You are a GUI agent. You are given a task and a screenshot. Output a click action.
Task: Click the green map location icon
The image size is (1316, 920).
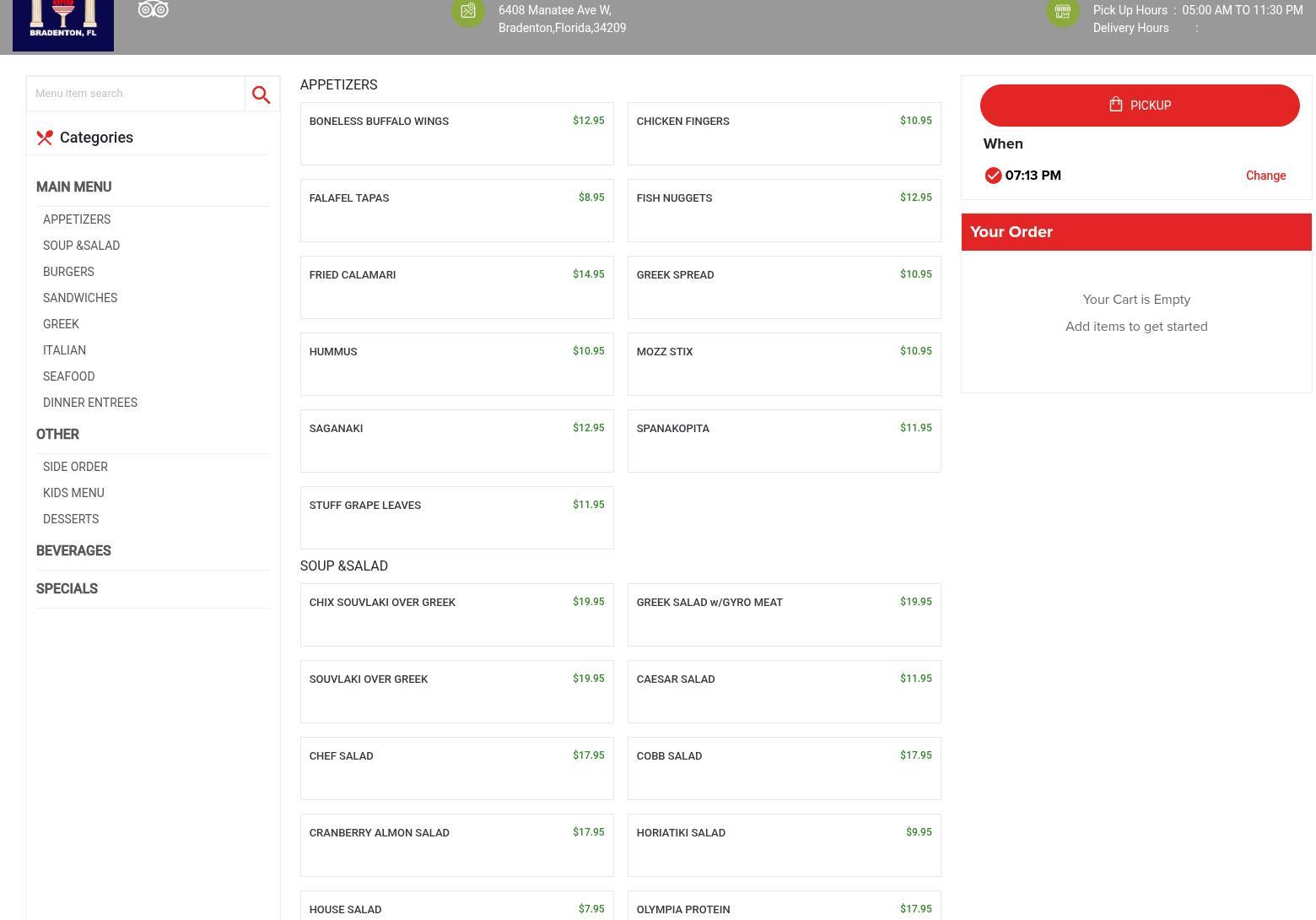click(468, 12)
